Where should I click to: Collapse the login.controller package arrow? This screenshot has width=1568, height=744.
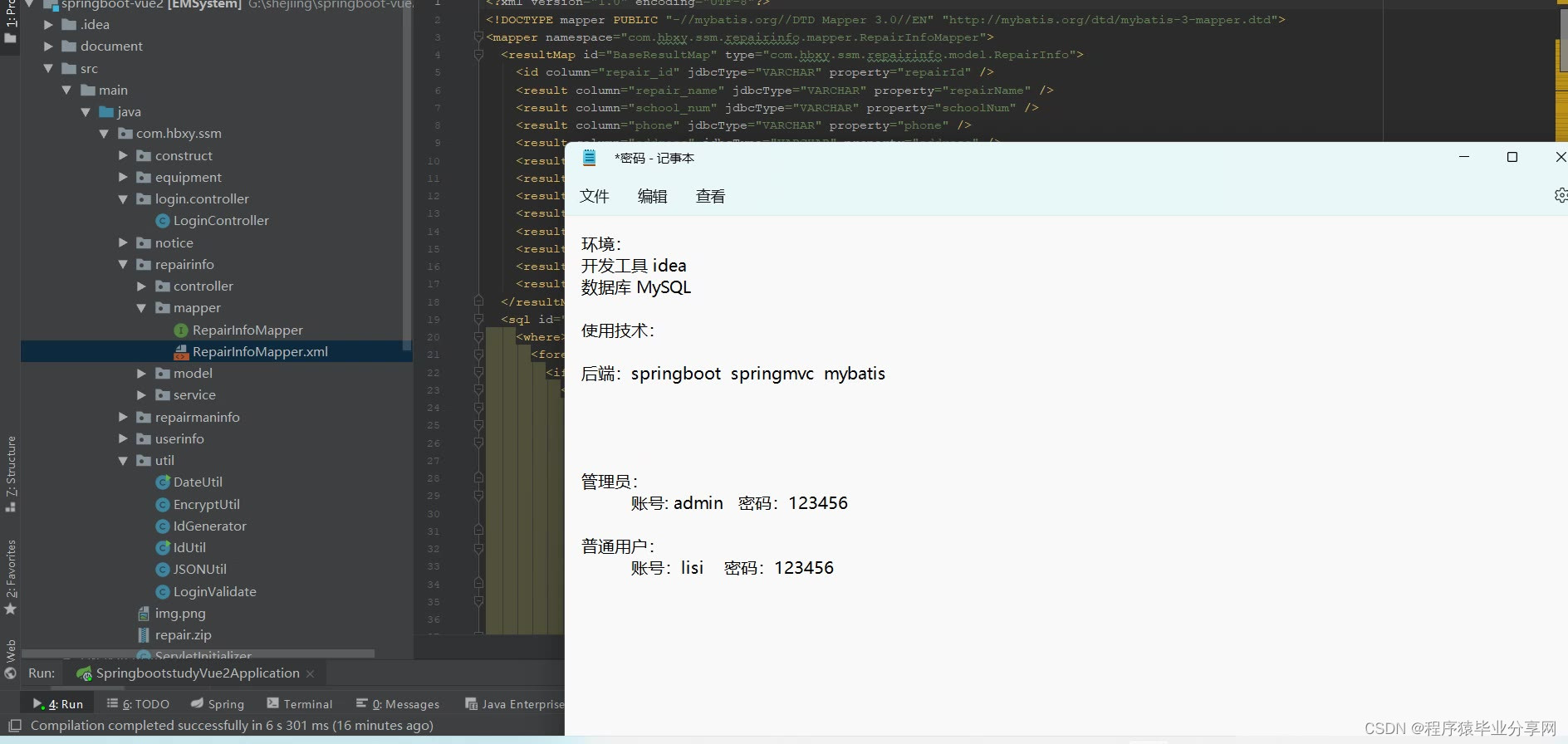pyautogui.click(x=123, y=199)
